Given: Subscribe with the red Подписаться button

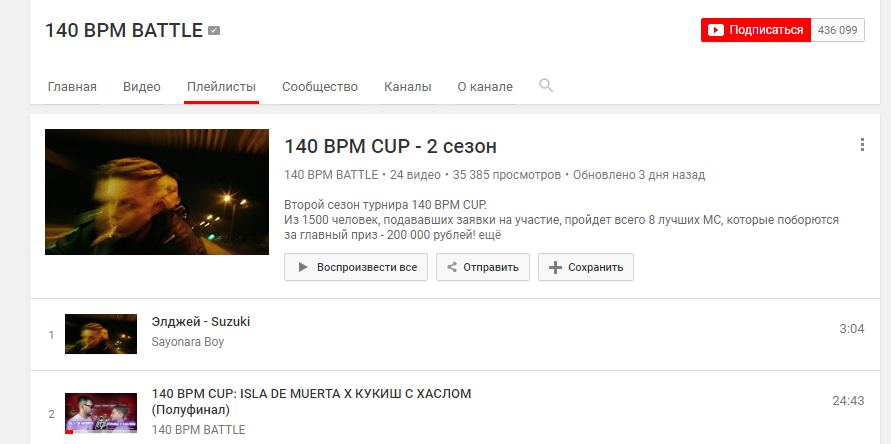Looking at the screenshot, I should pos(756,30).
